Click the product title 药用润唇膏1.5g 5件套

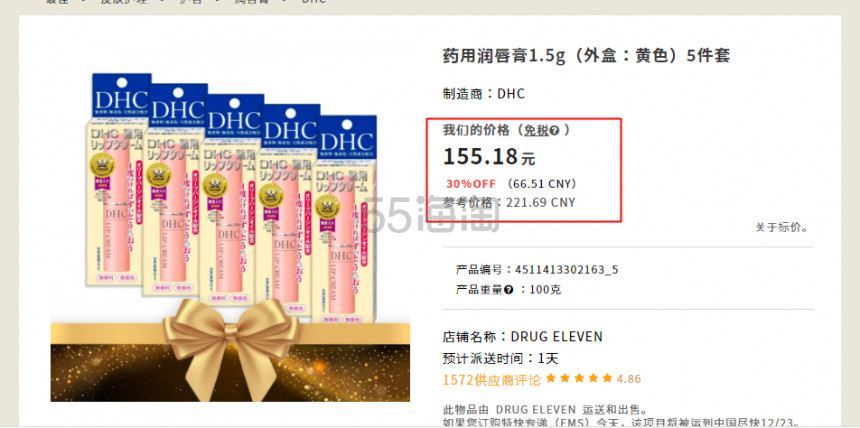click(x=586, y=55)
